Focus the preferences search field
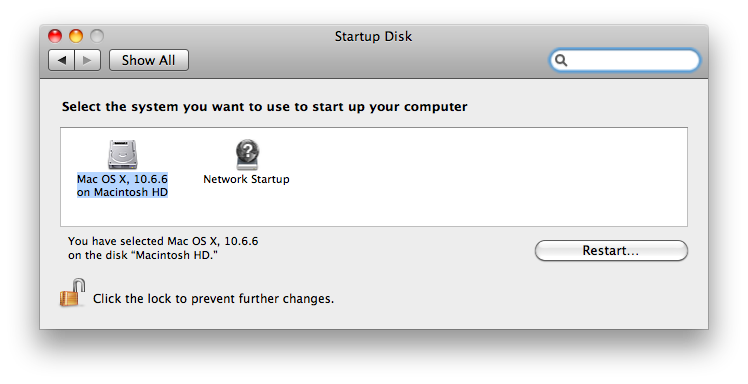 (625, 61)
